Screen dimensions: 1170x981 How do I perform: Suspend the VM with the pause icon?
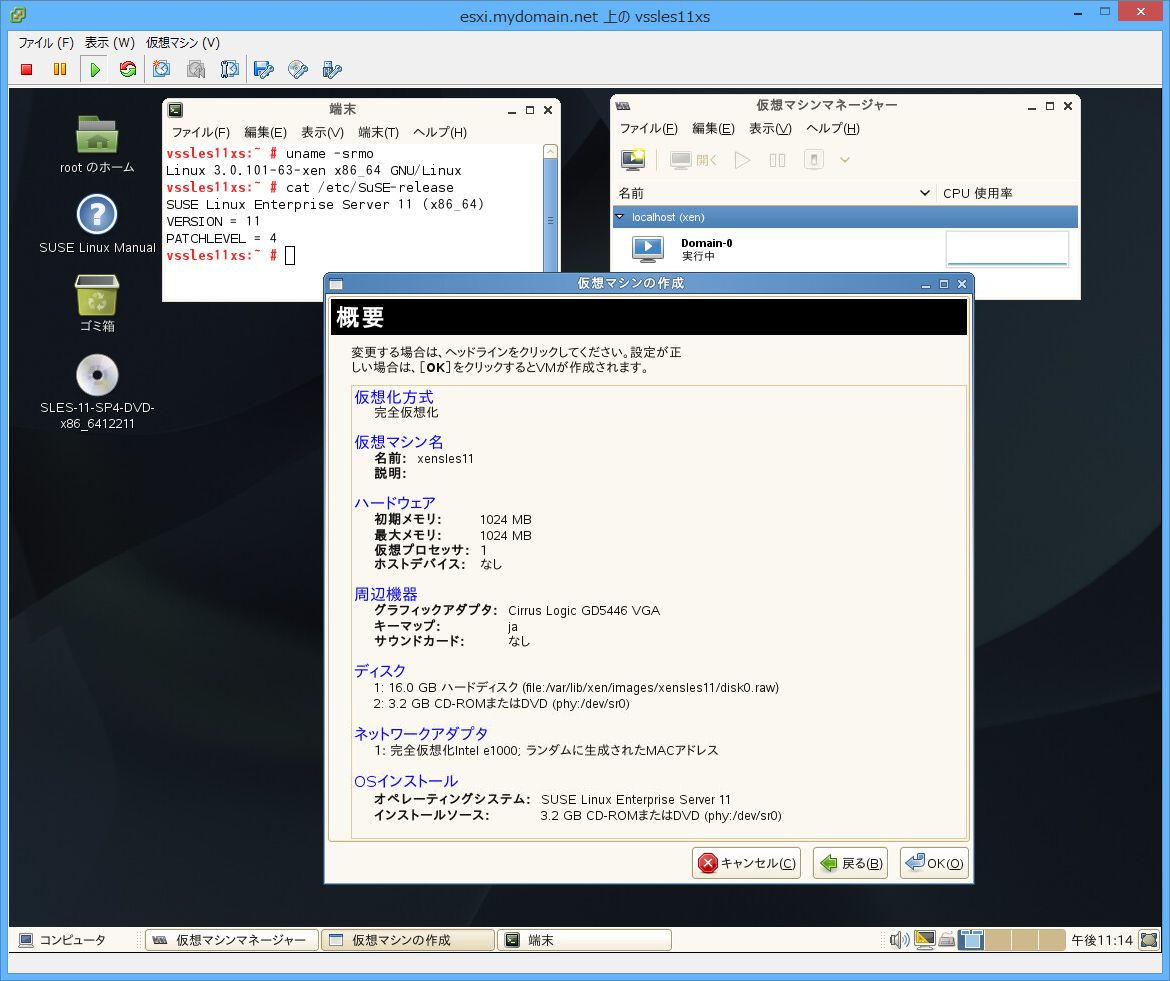(60, 69)
